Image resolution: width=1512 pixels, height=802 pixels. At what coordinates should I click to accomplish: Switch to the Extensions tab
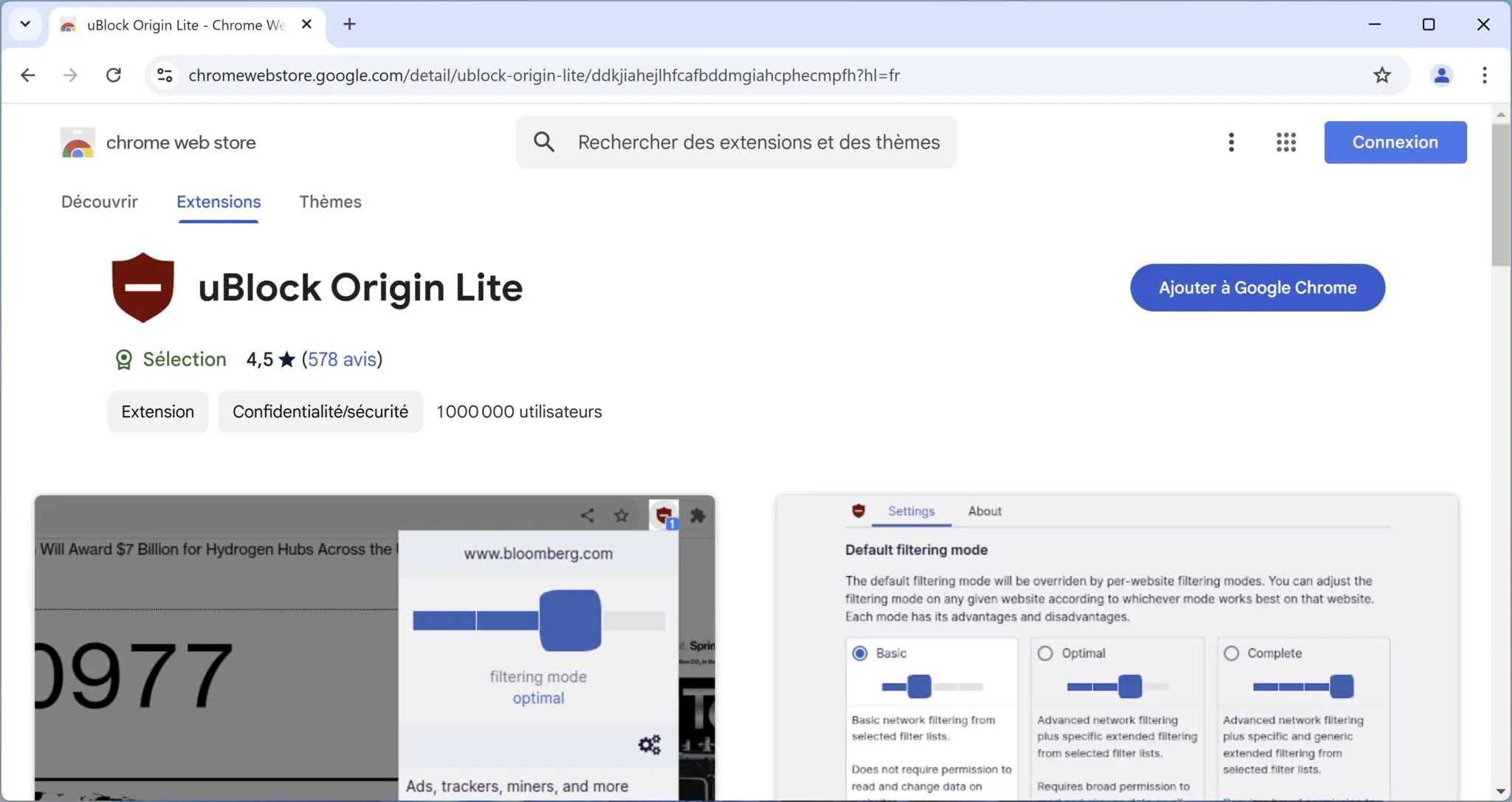[219, 202]
